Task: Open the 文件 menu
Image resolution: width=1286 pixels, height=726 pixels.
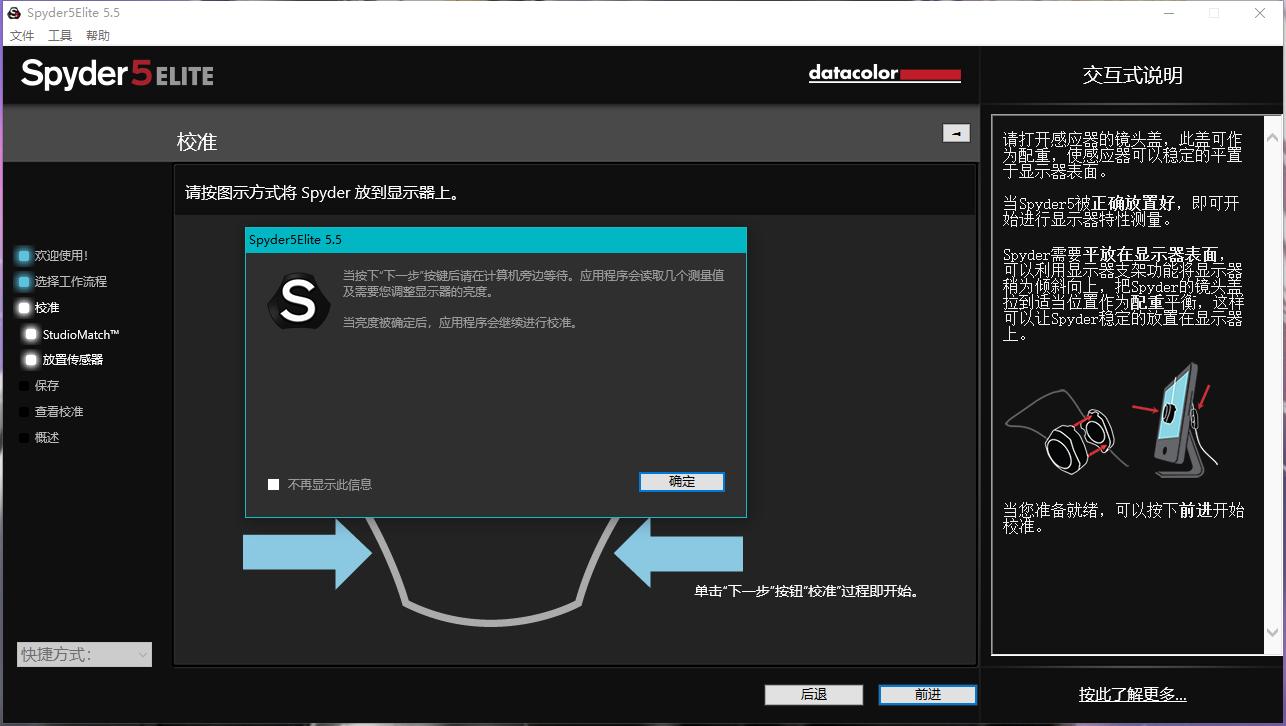Action: [x=22, y=35]
